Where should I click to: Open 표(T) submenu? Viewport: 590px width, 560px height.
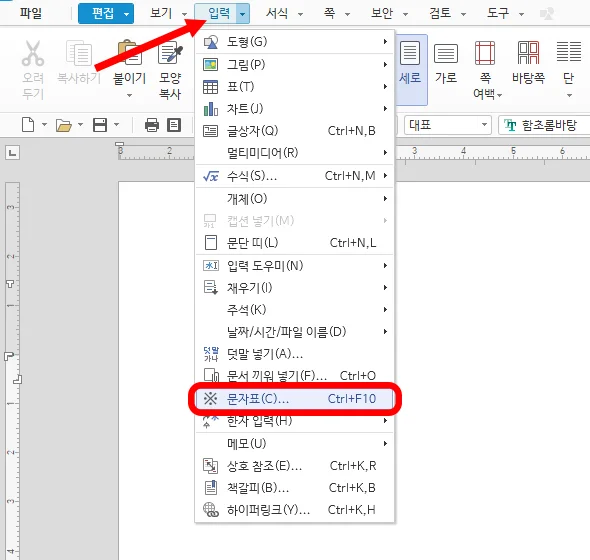click(x=295, y=87)
